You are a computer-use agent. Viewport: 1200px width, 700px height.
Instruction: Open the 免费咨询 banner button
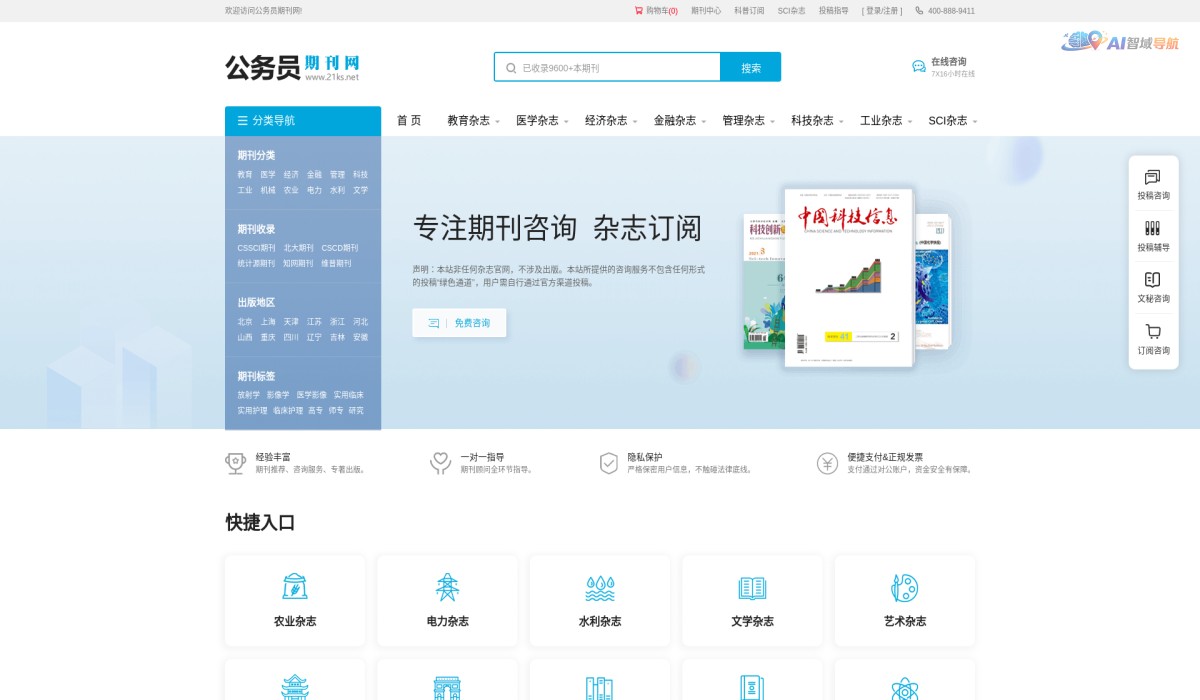(x=458, y=323)
